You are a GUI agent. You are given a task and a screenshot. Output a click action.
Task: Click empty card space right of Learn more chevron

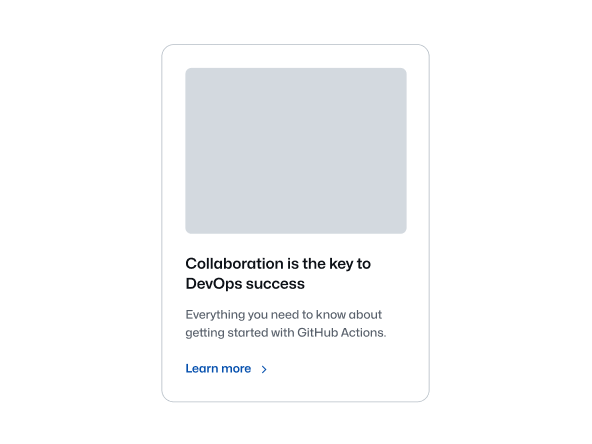[x=340, y=369]
